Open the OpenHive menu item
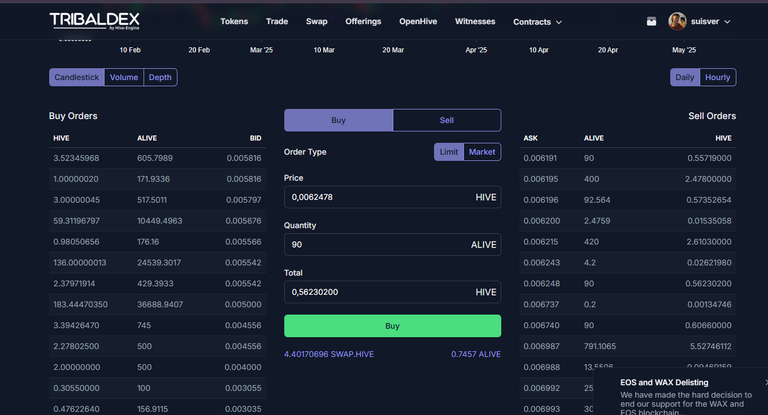This screenshot has height=415, width=768. (418, 22)
